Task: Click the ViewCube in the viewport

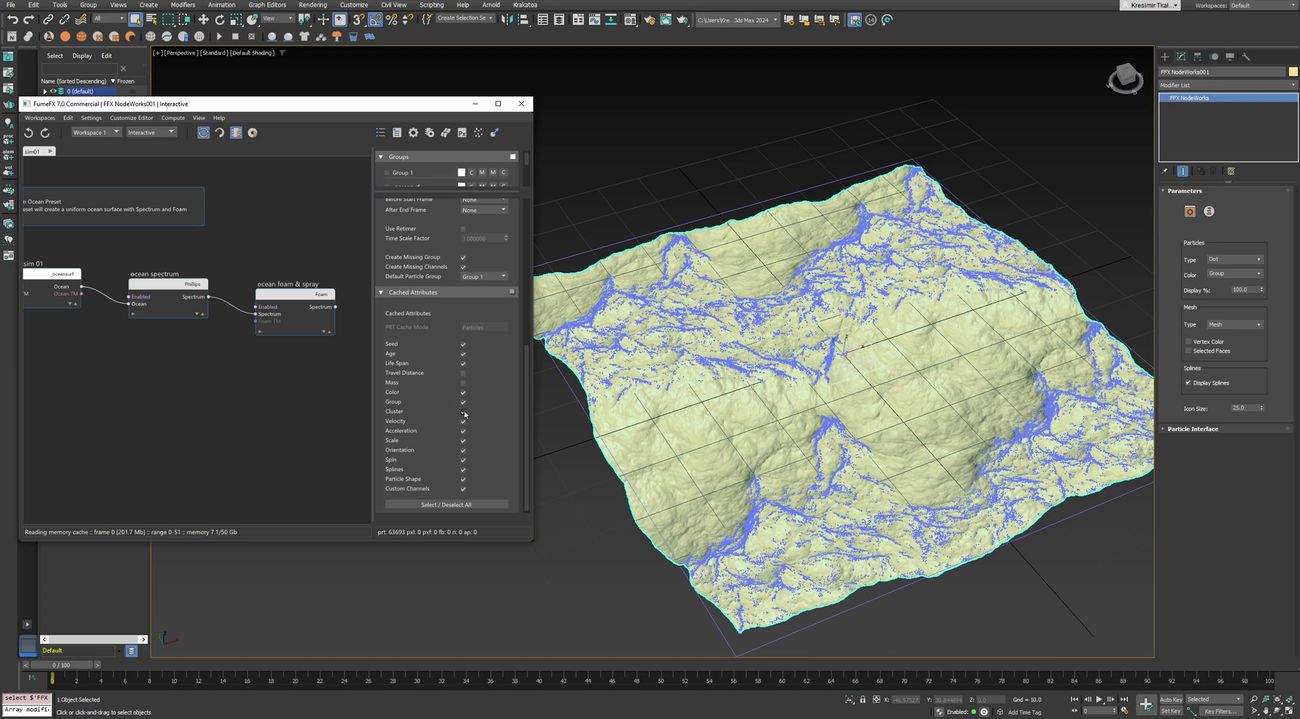Action: pos(1125,78)
